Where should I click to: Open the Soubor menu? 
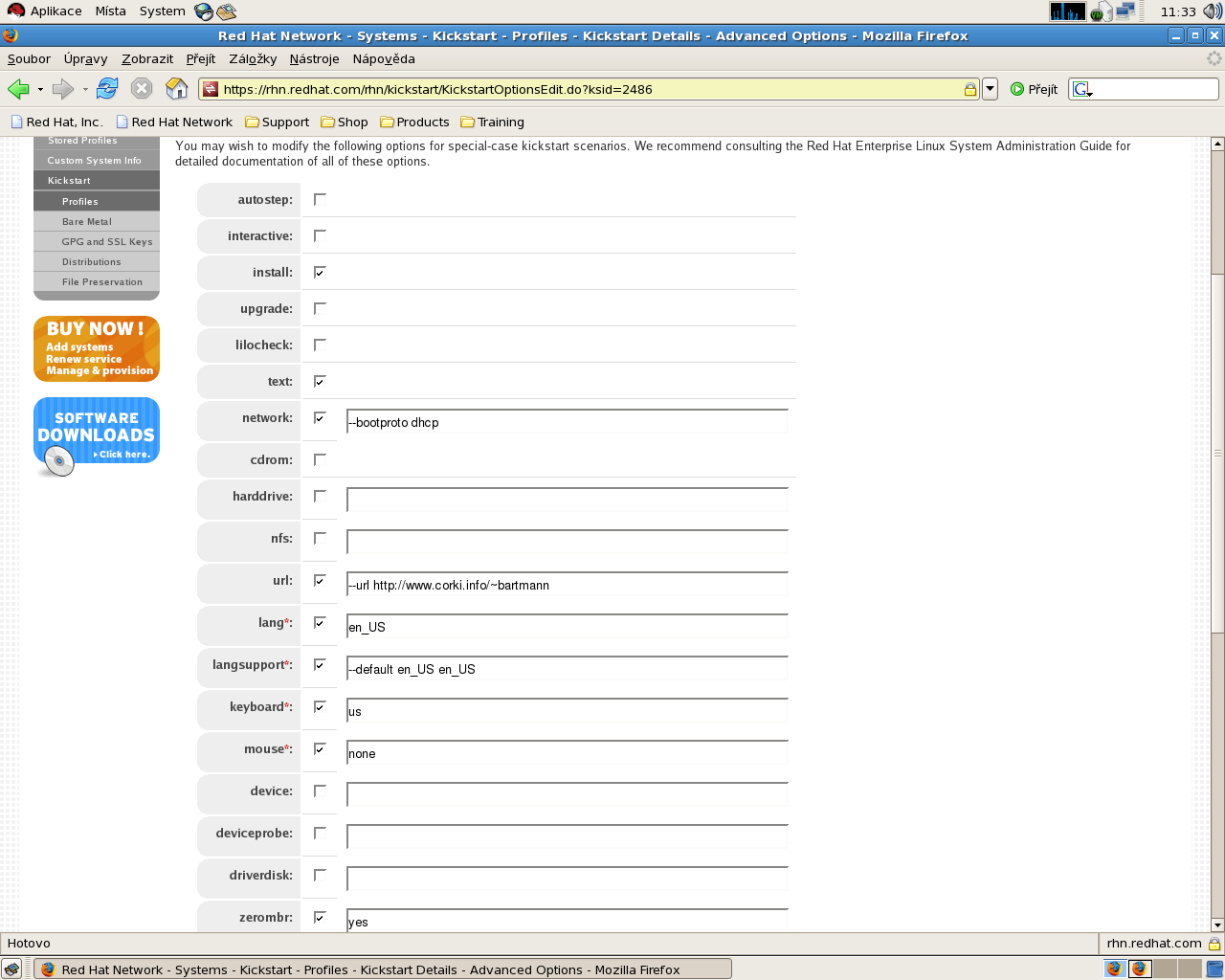[x=29, y=58]
